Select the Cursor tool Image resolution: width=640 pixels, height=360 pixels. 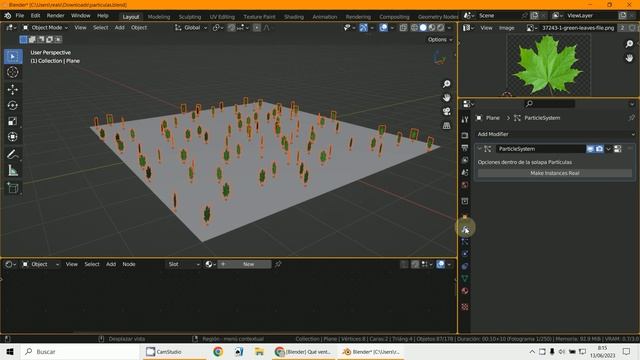point(13,72)
